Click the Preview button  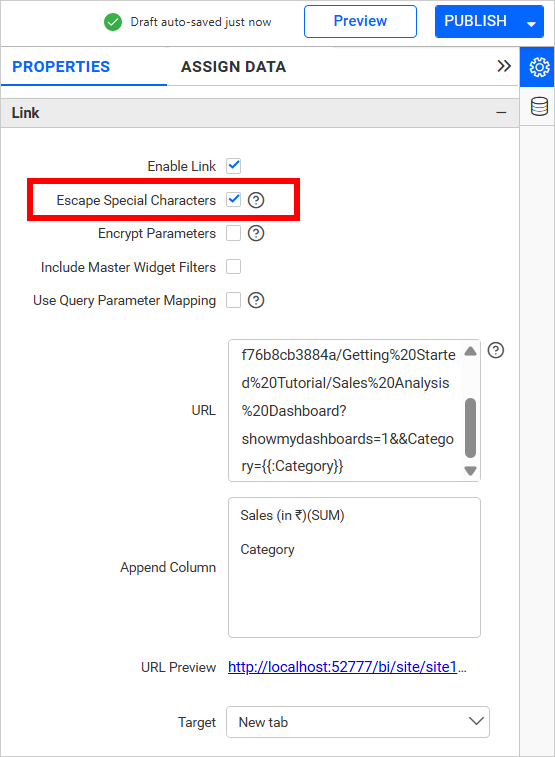tap(360, 21)
